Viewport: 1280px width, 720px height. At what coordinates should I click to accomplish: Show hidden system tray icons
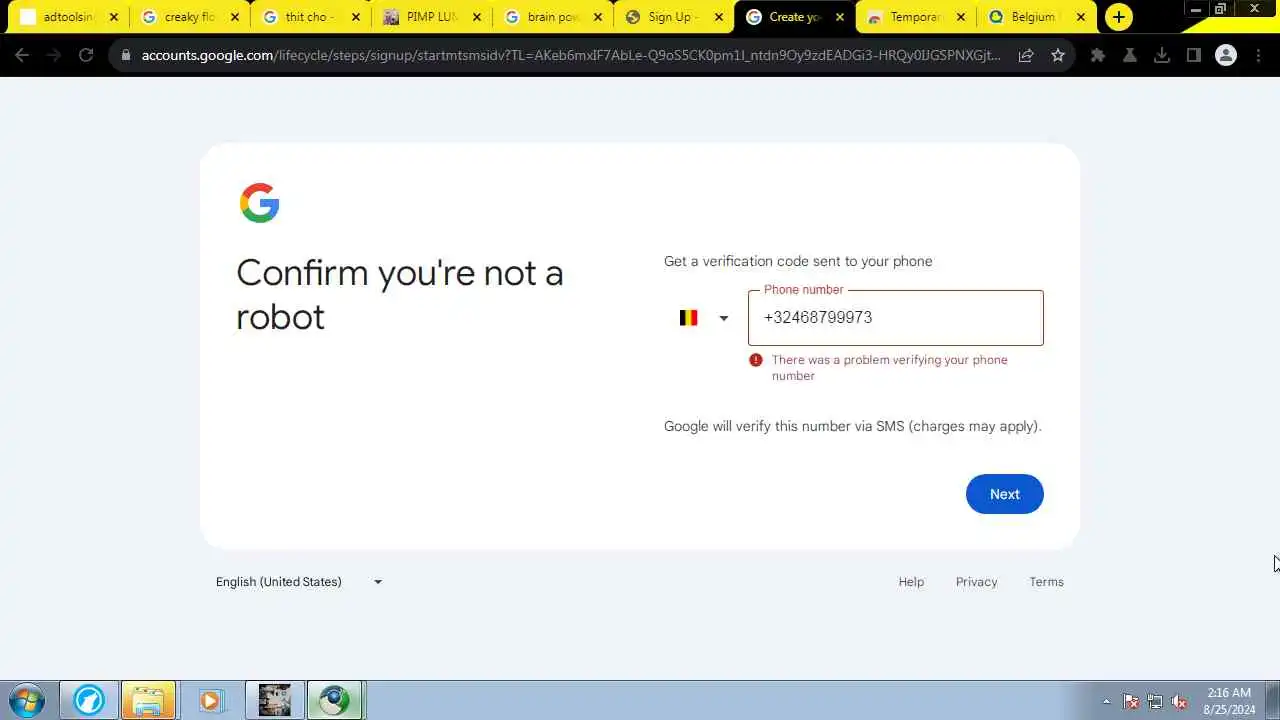[x=1106, y=701]
